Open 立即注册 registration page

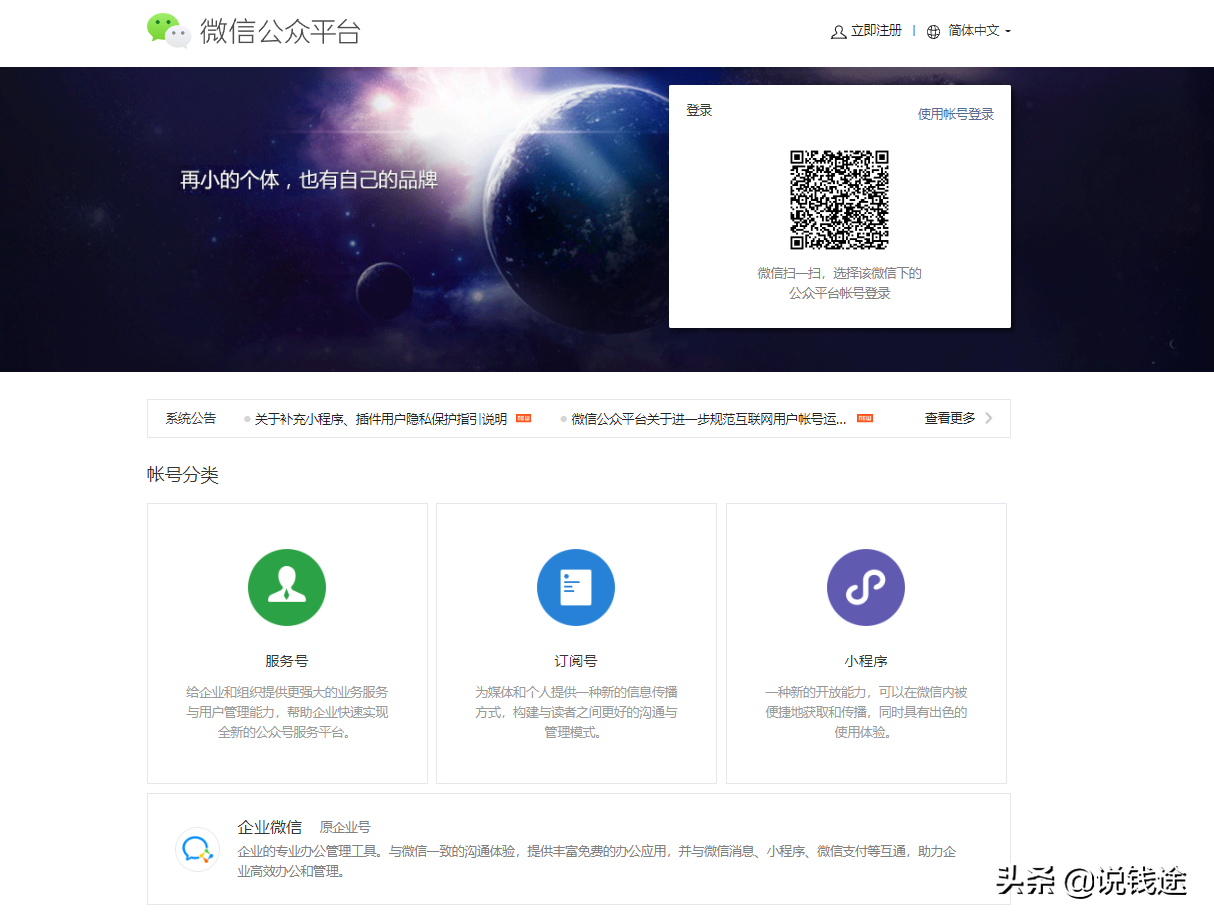pyautogui.click(x=875, y=31)
